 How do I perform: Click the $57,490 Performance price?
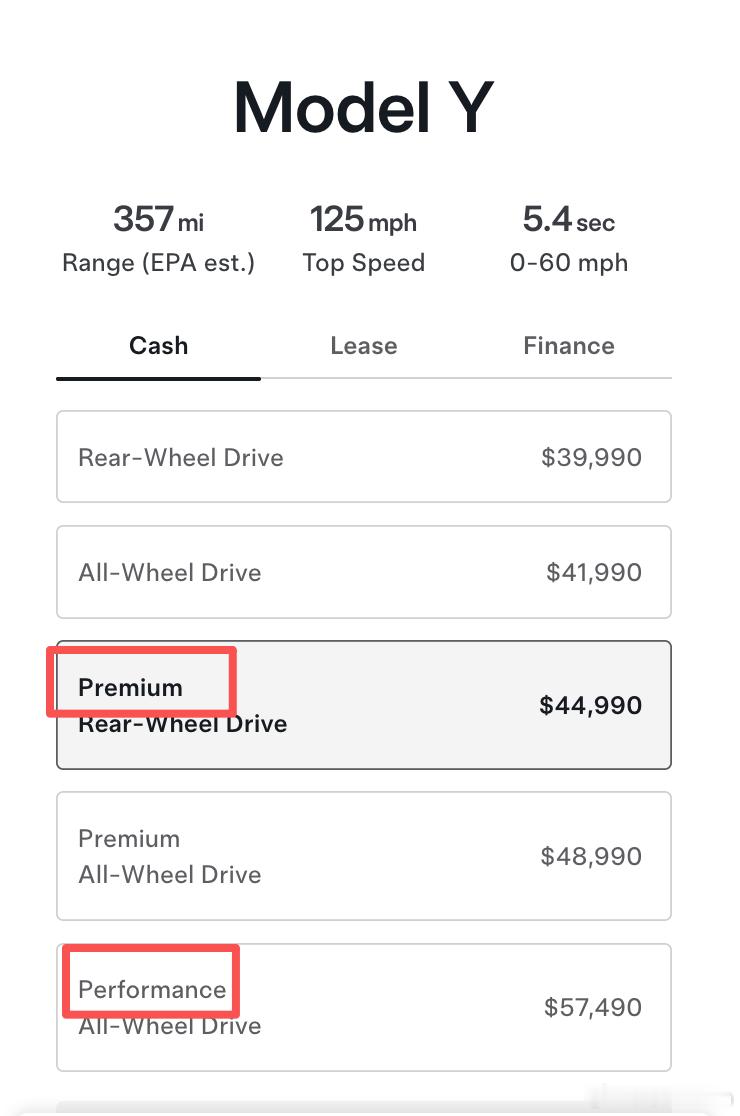tap(593, 1007)
